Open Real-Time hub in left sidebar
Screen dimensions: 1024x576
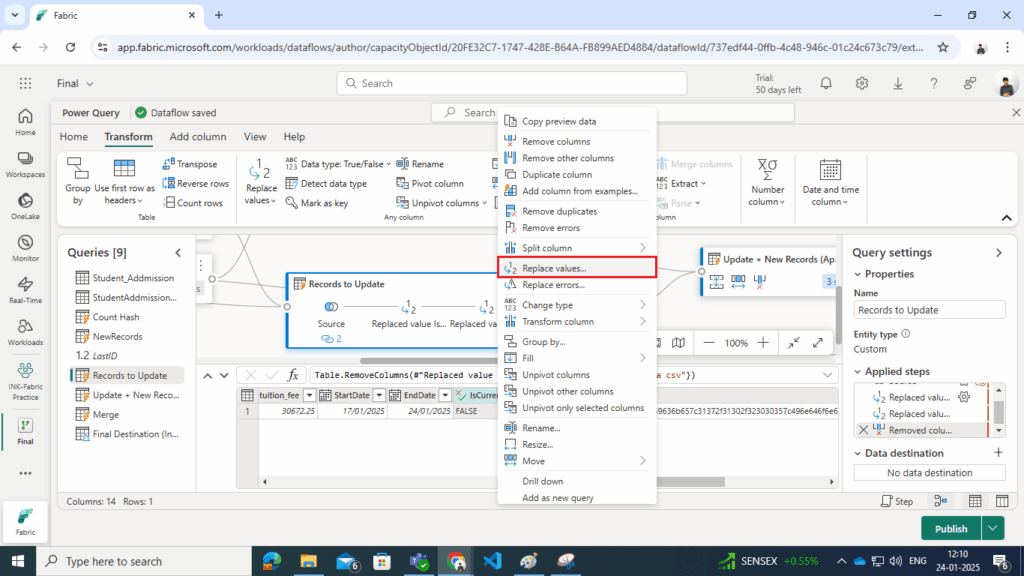point(25,290)
